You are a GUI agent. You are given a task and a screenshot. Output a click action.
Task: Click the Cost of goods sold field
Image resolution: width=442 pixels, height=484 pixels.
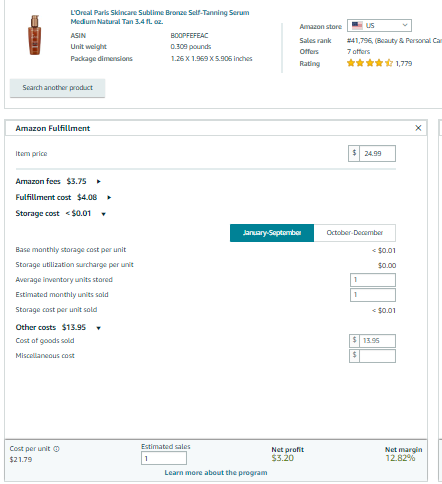coord(377,341)
